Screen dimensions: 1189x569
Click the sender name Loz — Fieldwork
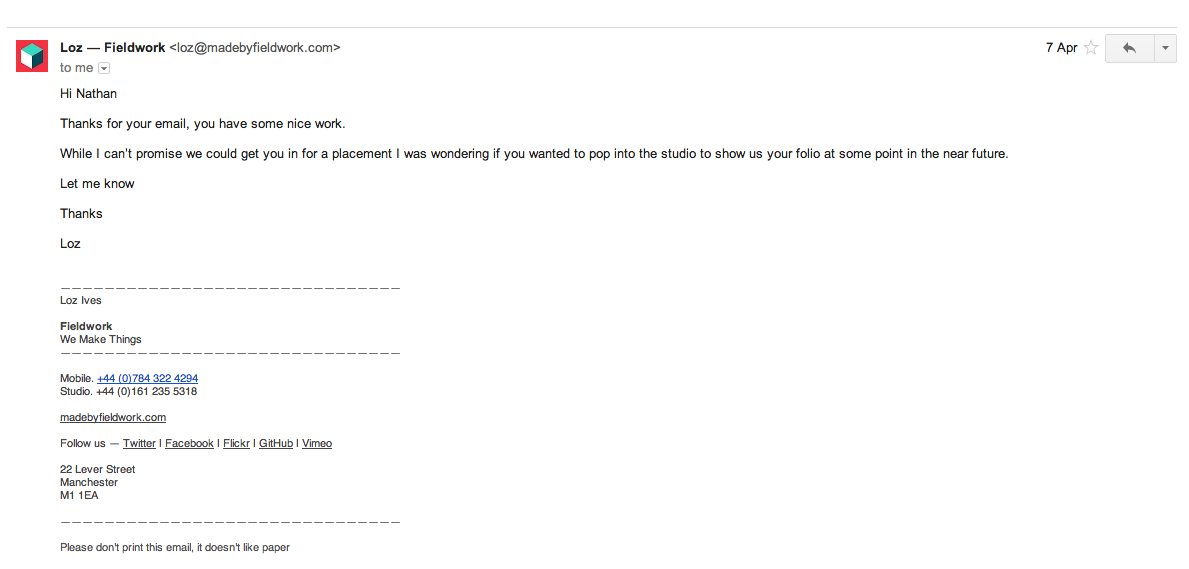pyautogui.click(x=113, y=47)
